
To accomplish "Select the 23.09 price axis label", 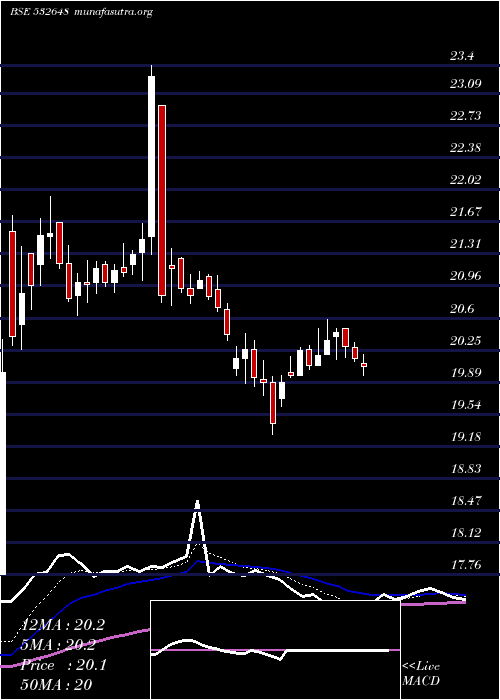I will (466, 83).
